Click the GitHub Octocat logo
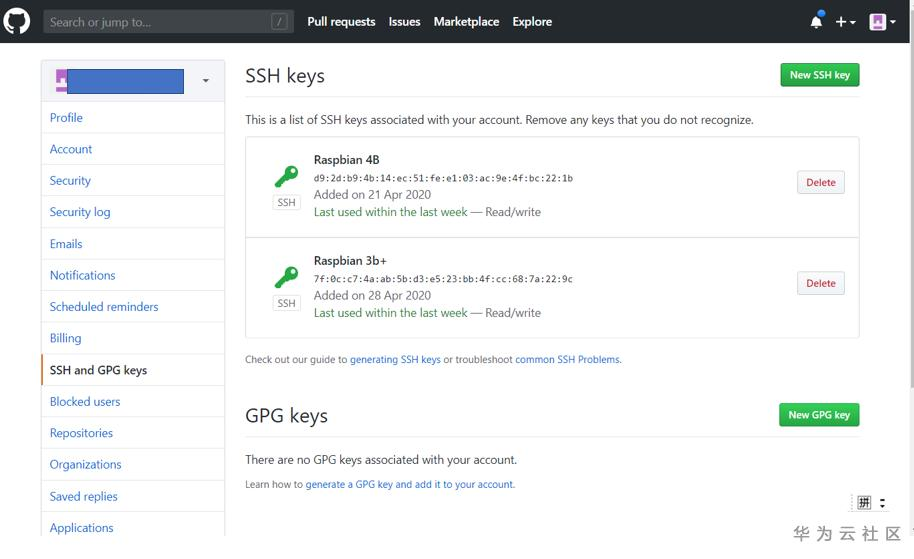The width and height of the screenshot is (914, 559). point(17,21)
